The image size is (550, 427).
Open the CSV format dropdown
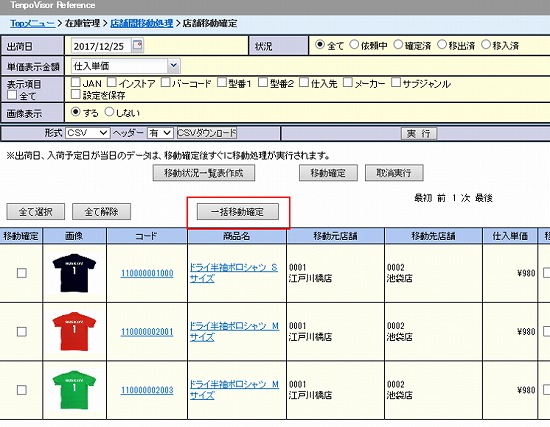(x=88, y=133)
